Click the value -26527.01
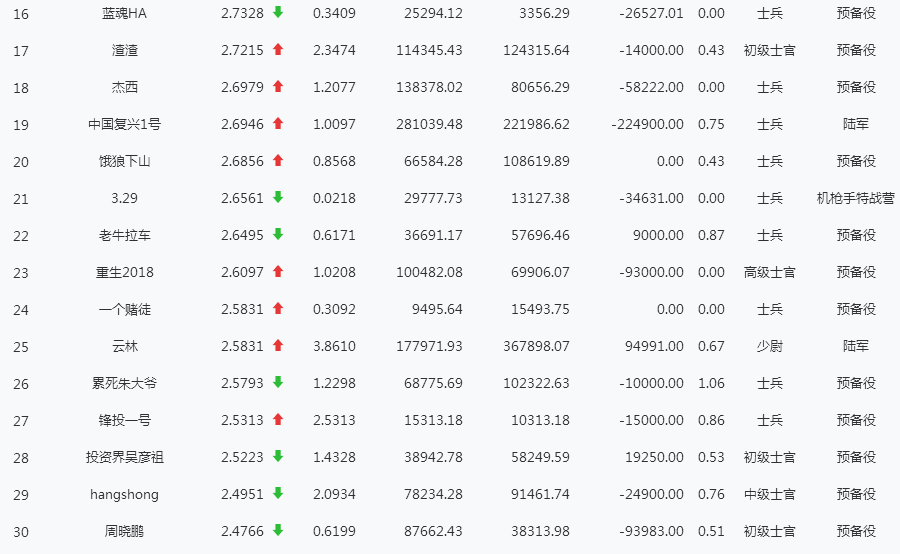The height and width of the screenshot is (554, 900). click(x=651, y=13)
